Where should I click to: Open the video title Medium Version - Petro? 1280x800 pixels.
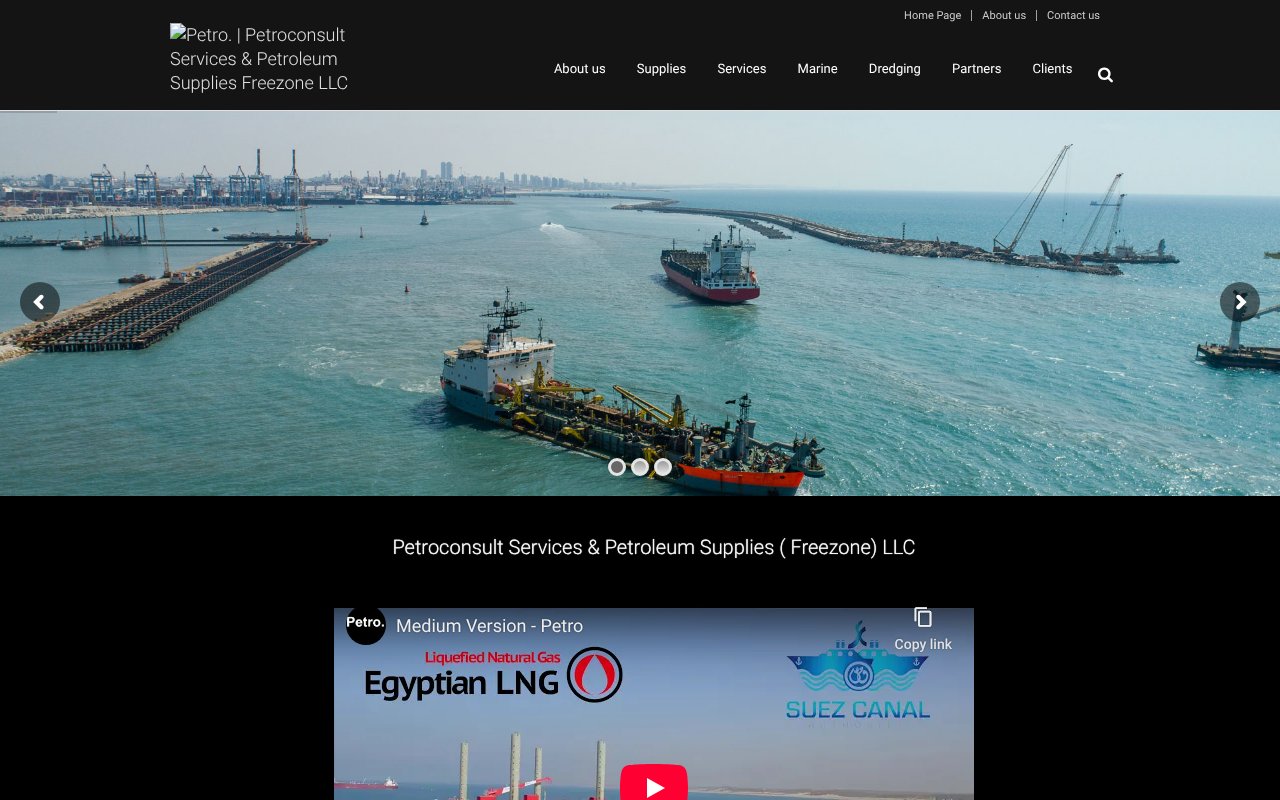489,625
